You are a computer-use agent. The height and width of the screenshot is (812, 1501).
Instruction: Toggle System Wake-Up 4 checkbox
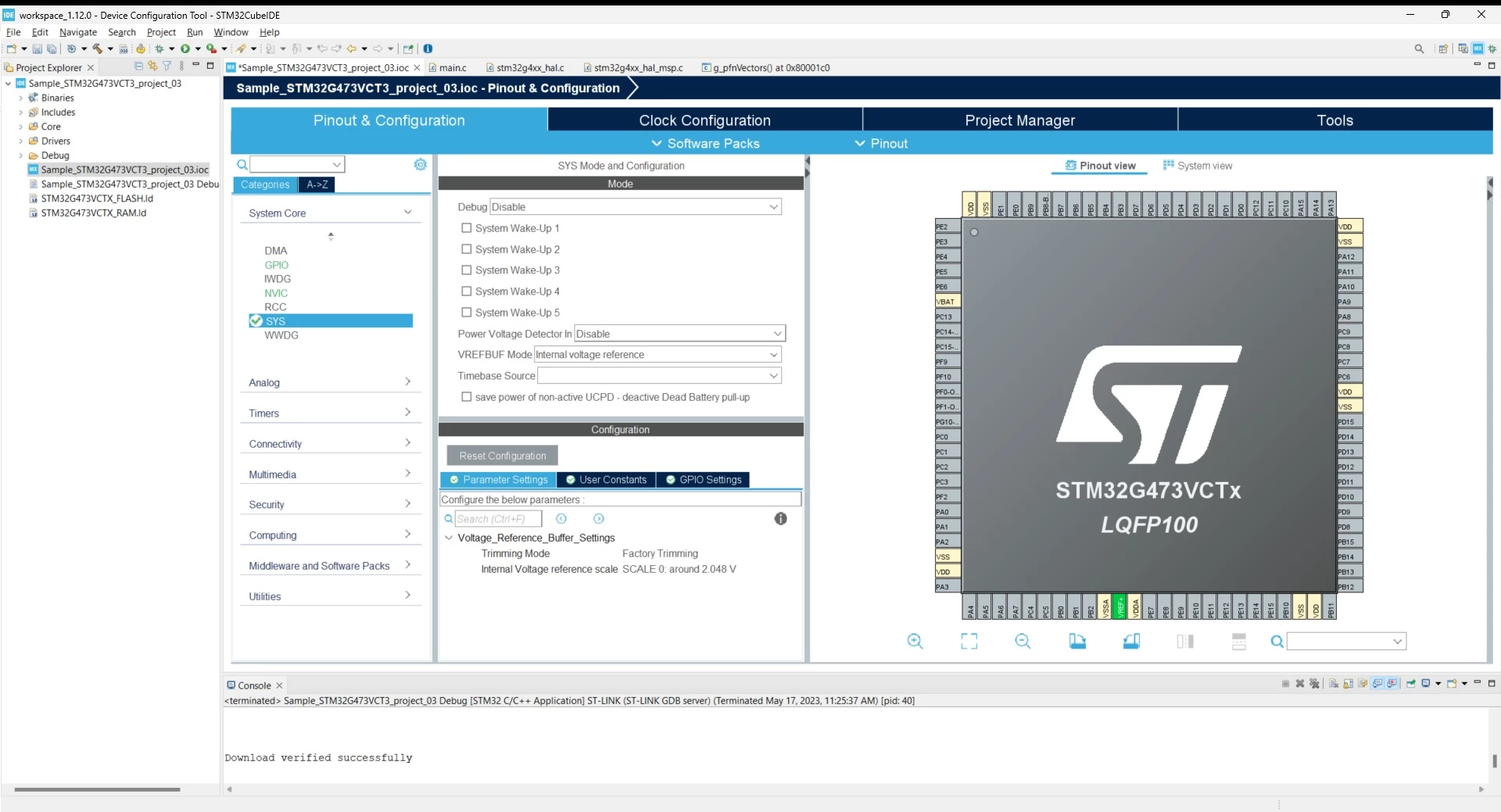[467, 292]
